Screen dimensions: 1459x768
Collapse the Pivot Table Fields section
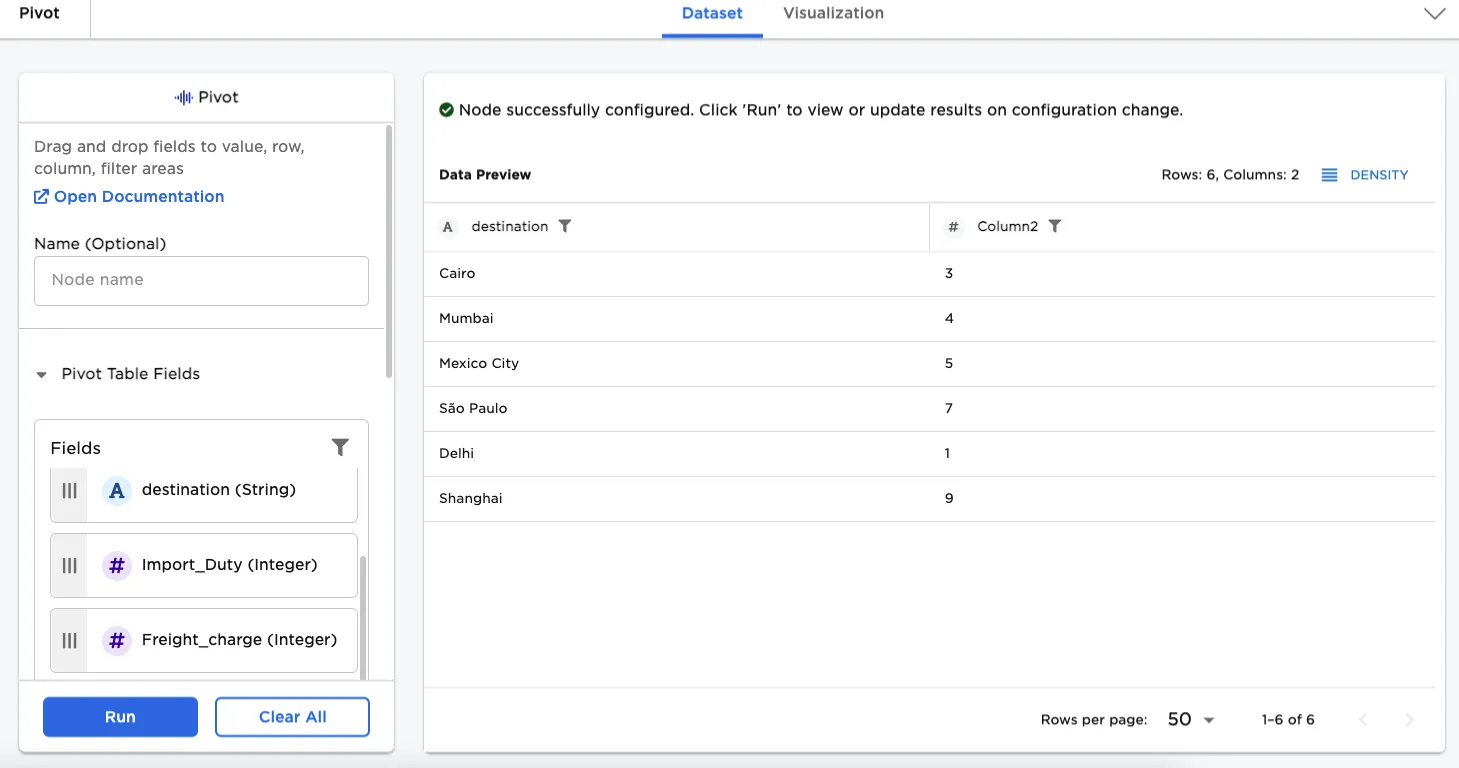[x=42, y=375]
